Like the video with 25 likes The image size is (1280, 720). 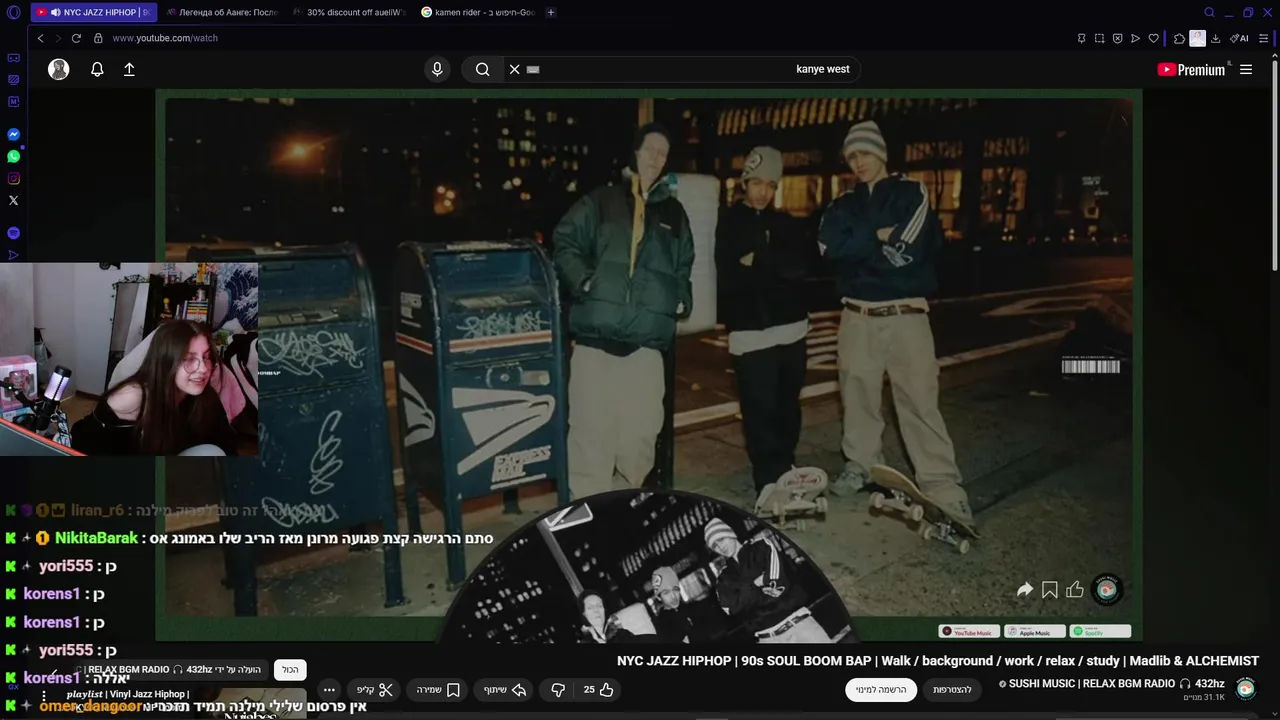(599, 689)
